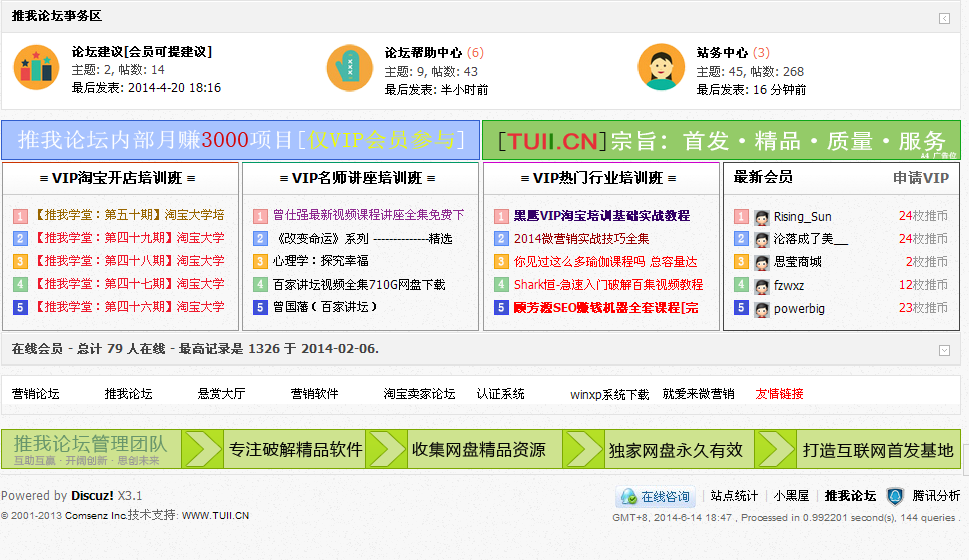This screenshot has width=969, height=560.
Task: Open 第四十七期 淘宝大学 thread
Action: pyautogui.click(x=129, y=284)
